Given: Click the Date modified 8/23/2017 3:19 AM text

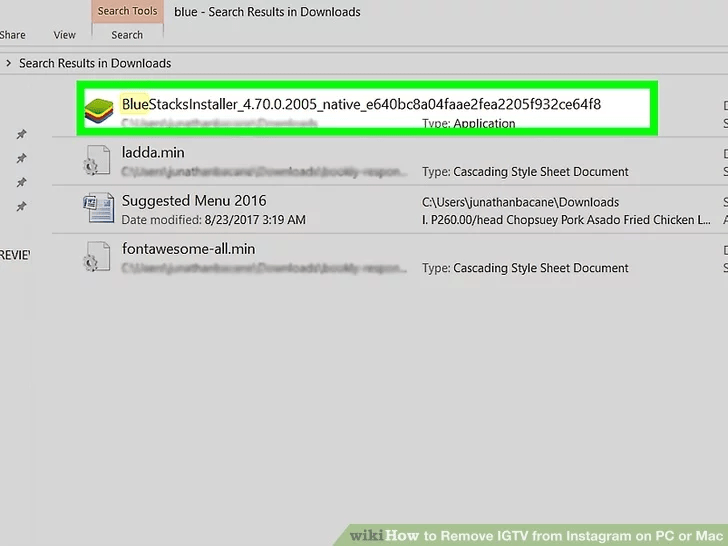Looking at the screenshot, I should click(x=214, y=220).
